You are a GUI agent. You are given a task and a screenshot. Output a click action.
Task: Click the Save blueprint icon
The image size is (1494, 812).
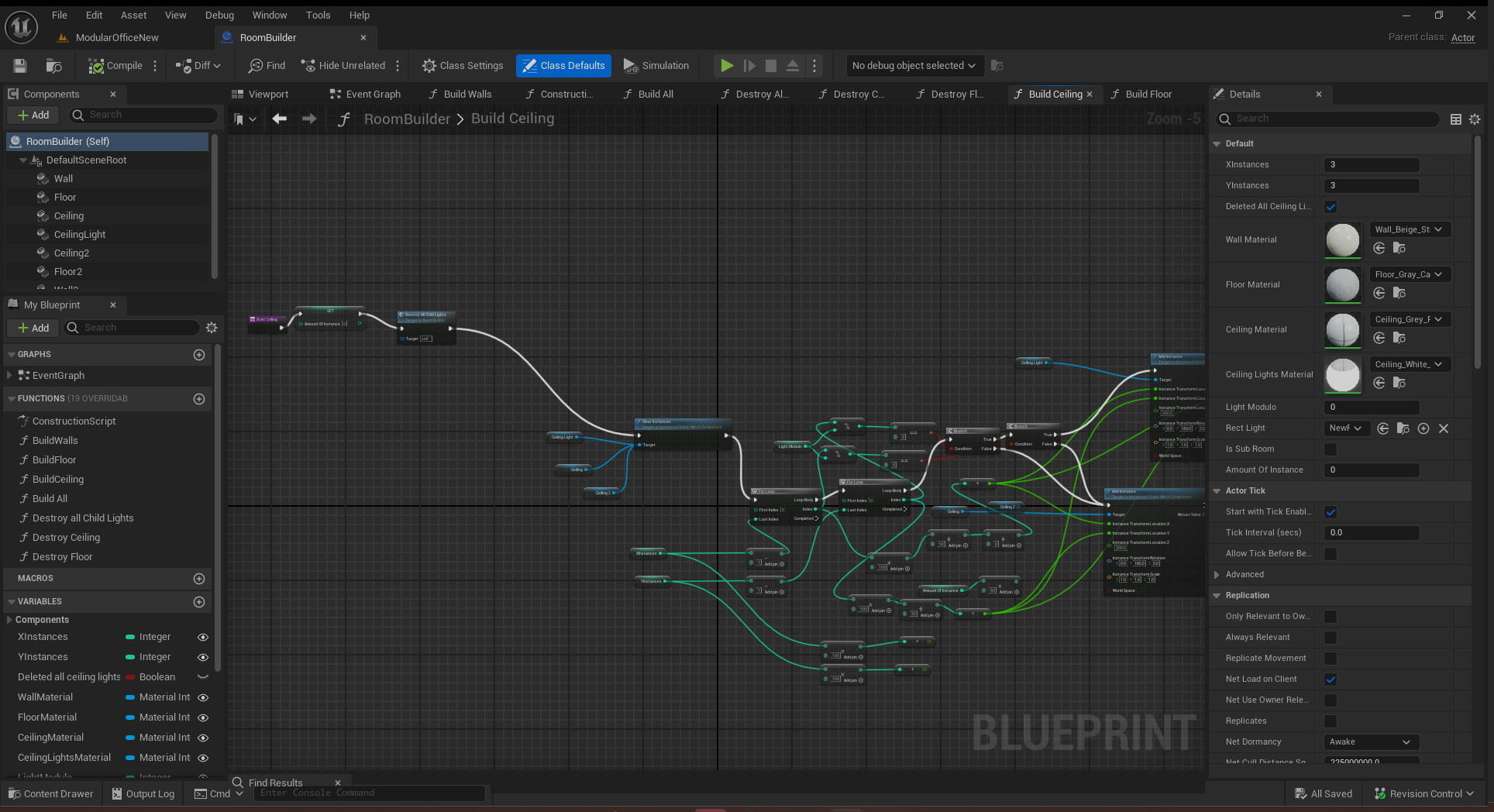pos(20,66)
